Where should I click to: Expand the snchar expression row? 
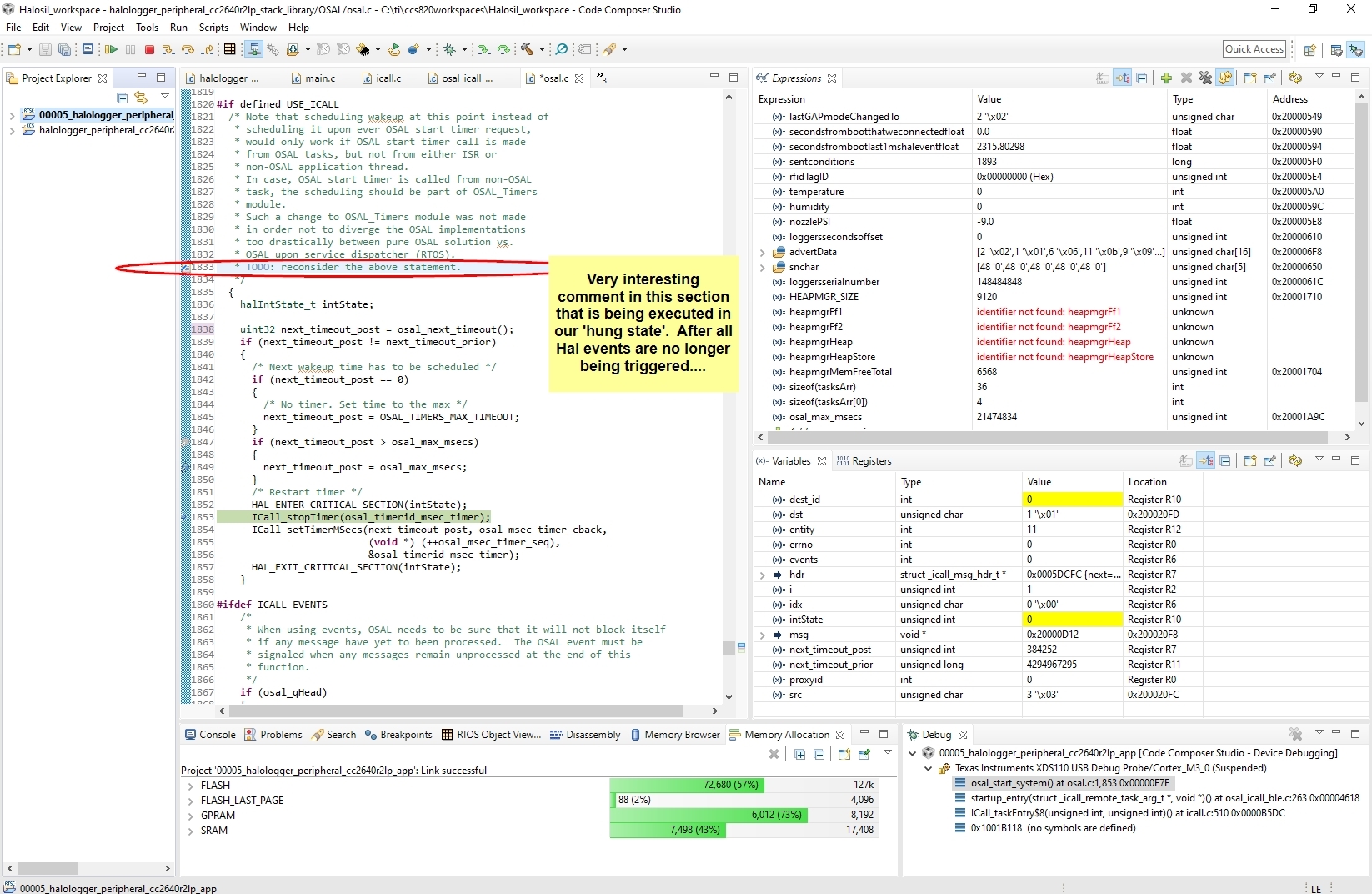pos(762,267)
